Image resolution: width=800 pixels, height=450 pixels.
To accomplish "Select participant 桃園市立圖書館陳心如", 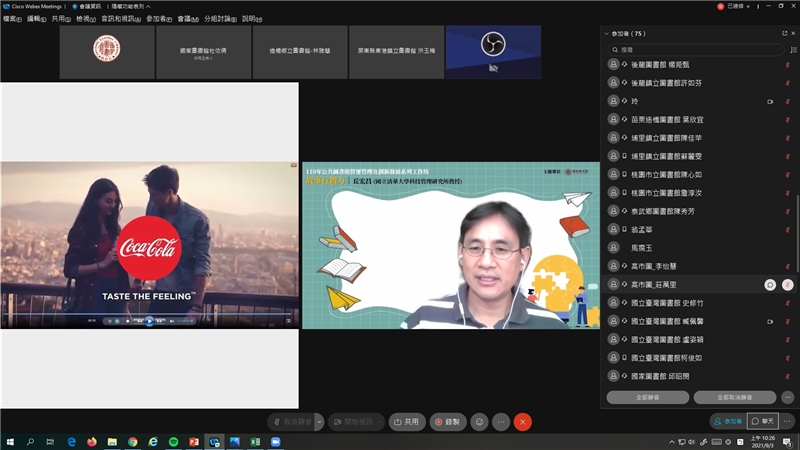I will pyautogui.click(x=699, y=174).
